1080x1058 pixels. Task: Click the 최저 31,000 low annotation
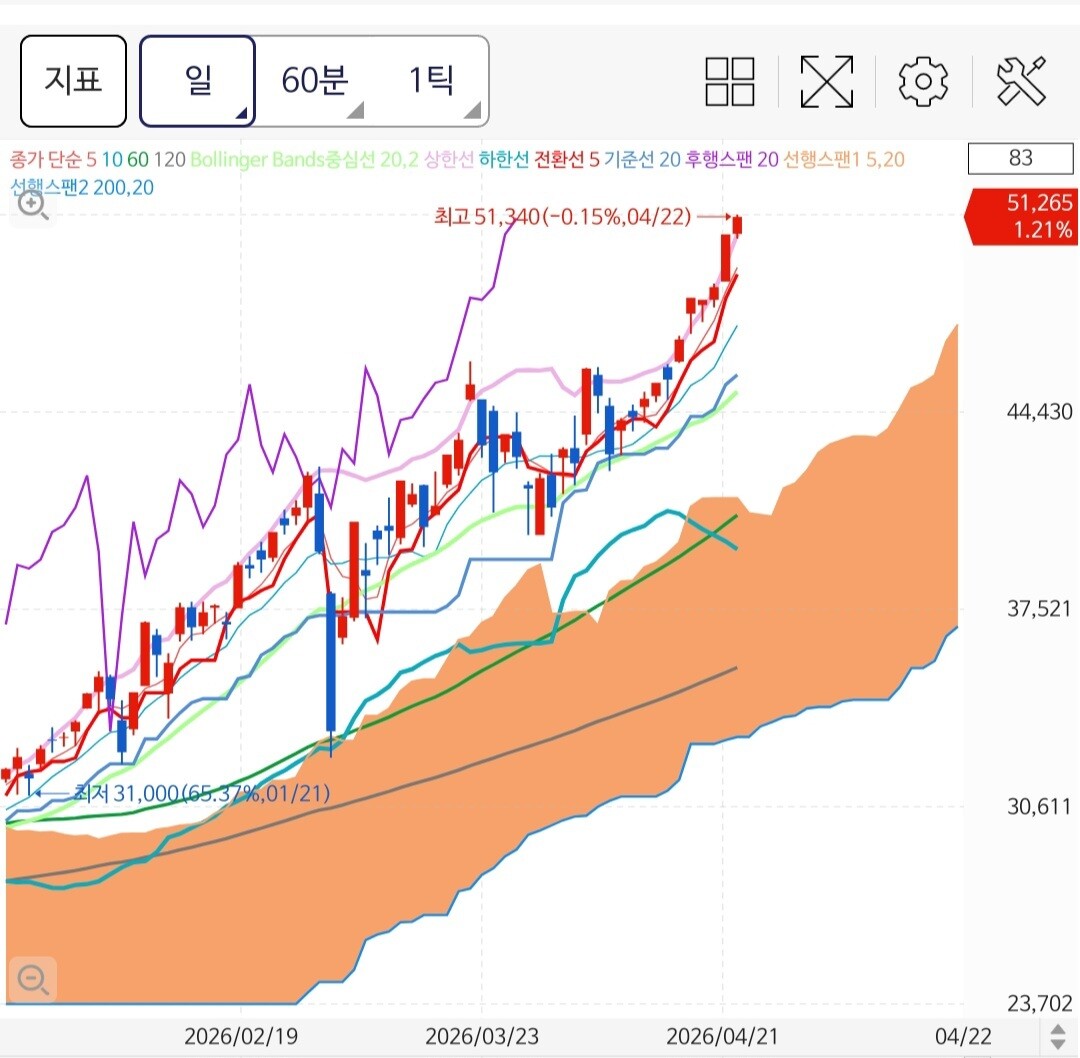[202, 794]
